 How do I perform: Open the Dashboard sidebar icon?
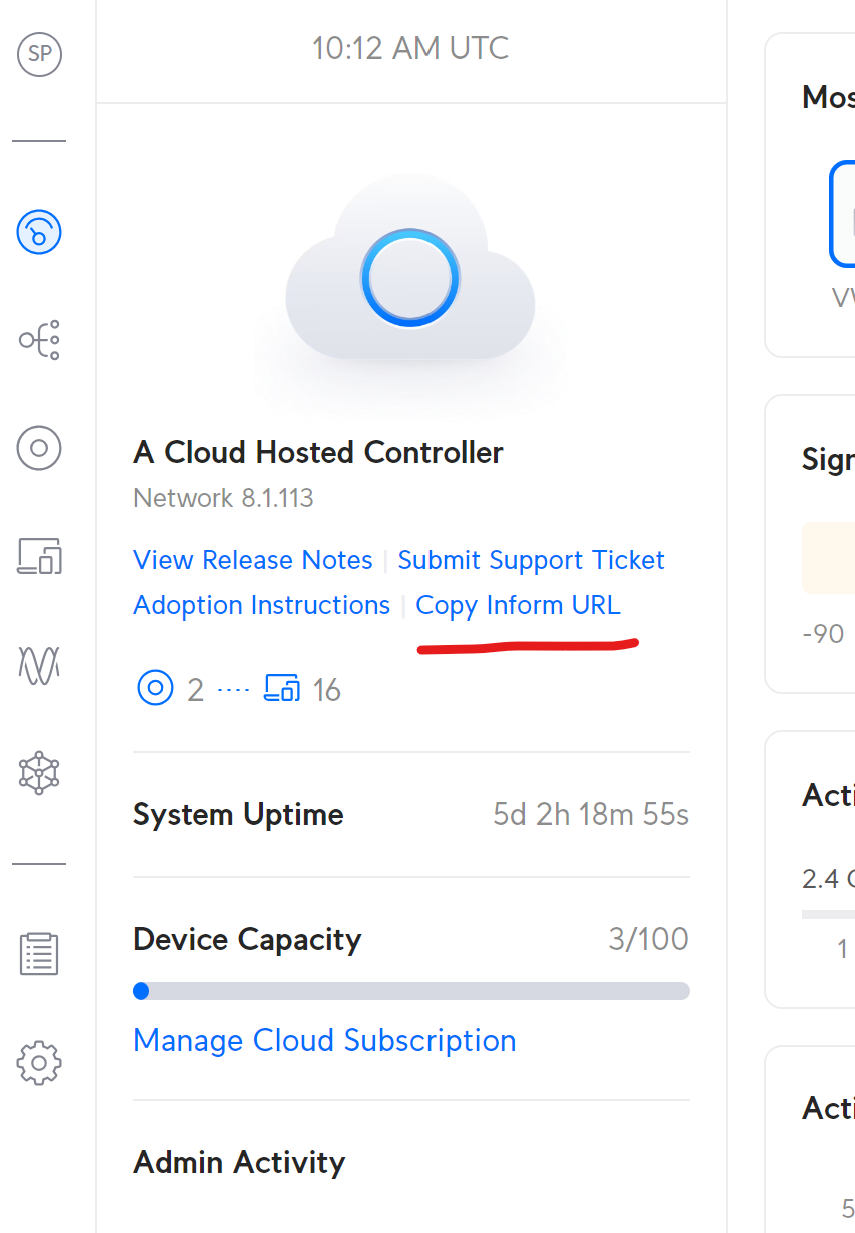point(39,233)
